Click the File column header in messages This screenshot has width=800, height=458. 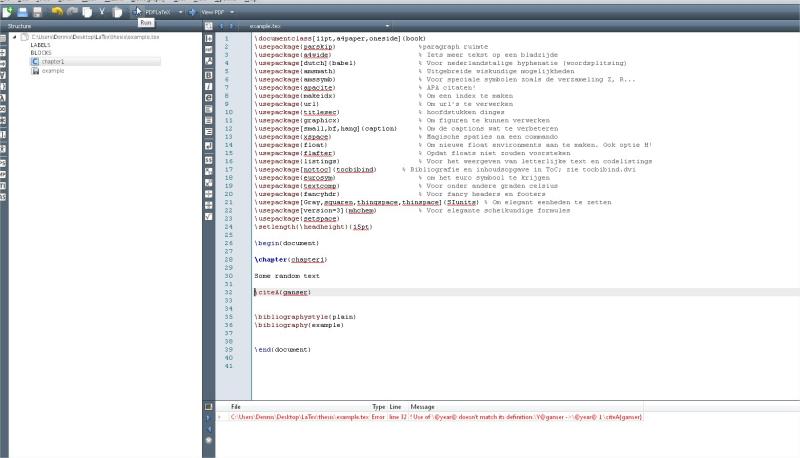236,406
